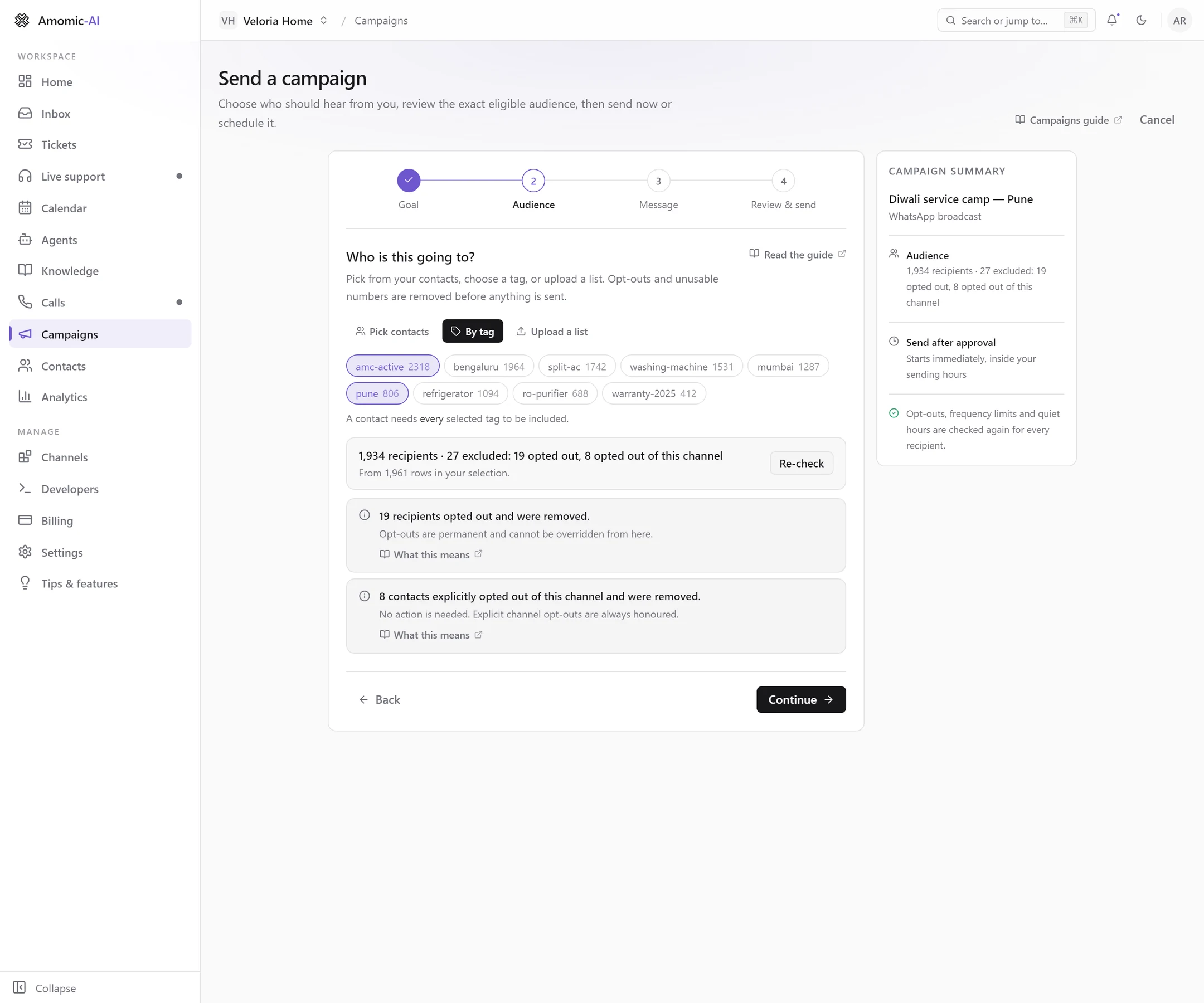
Task: Re-check the audience eligibility
Action: coord(801,463)
